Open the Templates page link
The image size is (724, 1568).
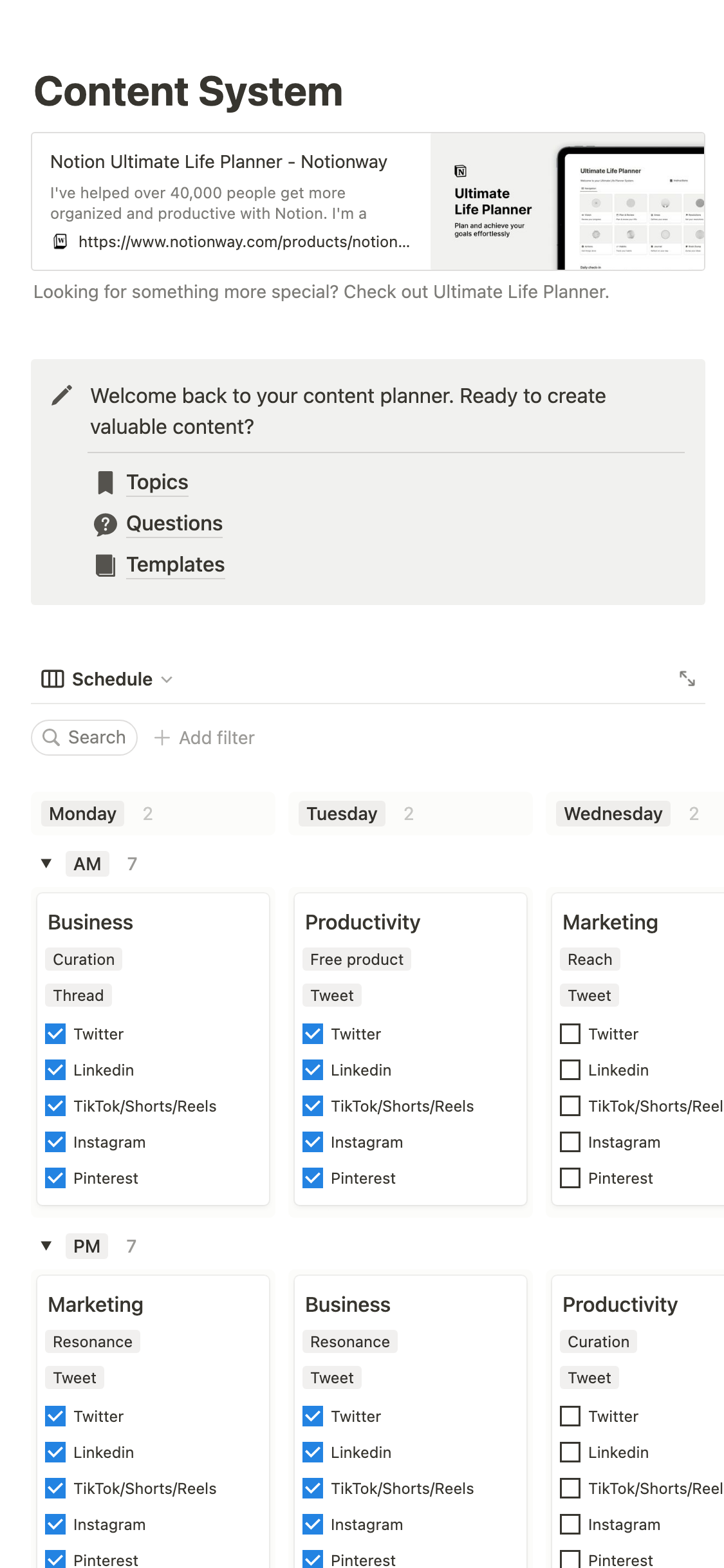[x=175, y=565]
